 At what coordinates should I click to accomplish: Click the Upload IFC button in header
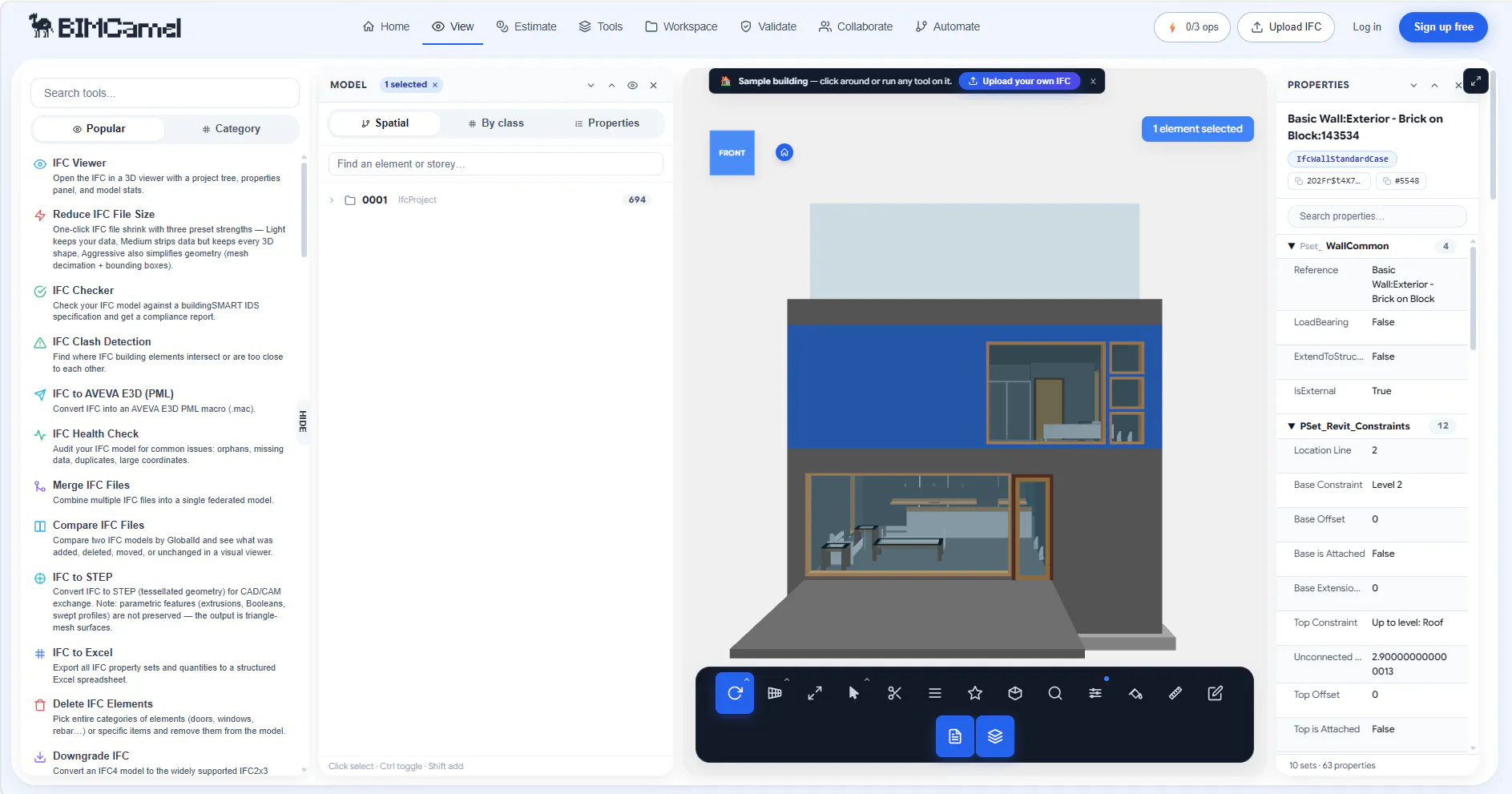click(1286, 27)
